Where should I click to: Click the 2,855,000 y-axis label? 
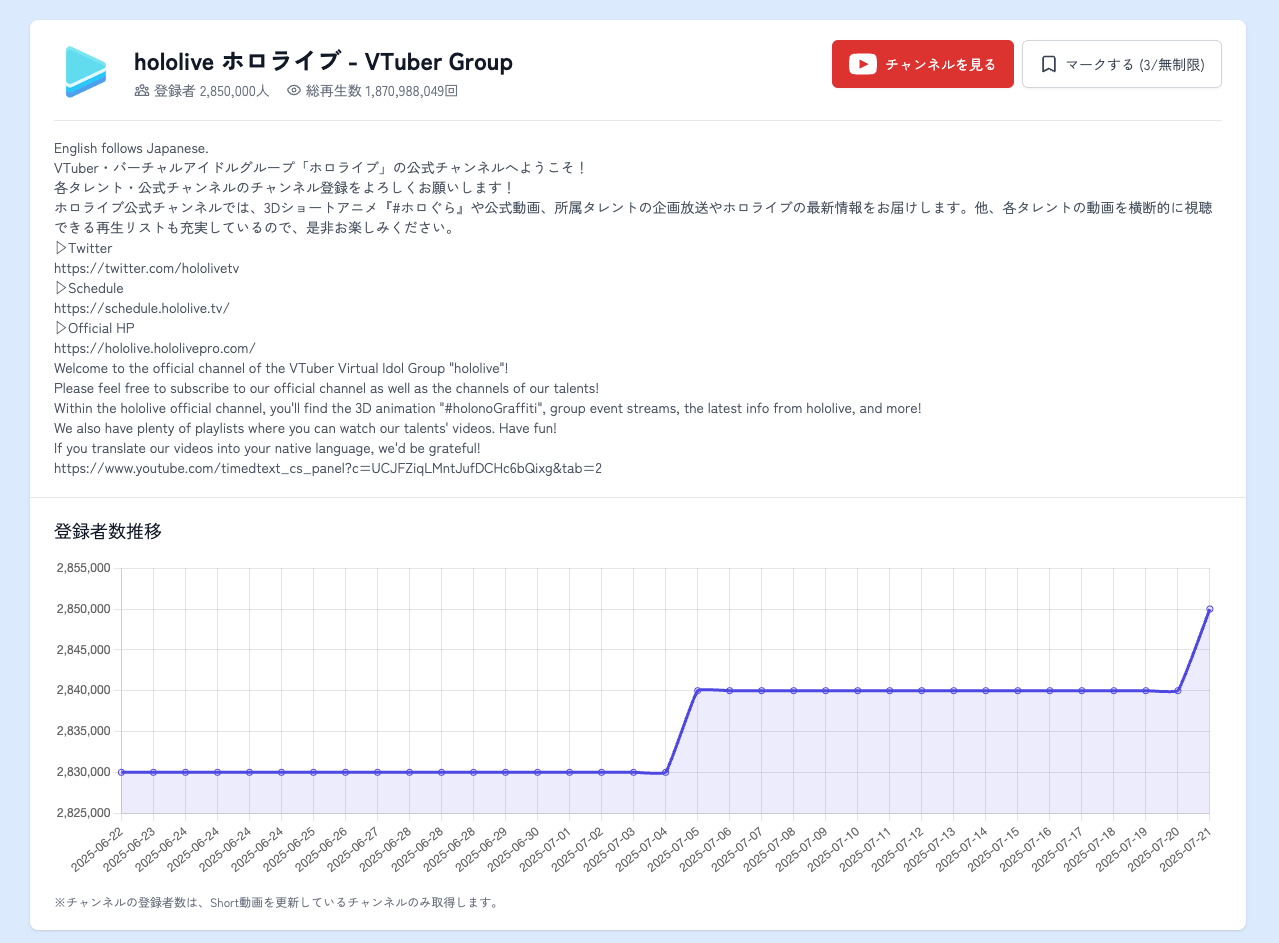click(x=82, y=568)
